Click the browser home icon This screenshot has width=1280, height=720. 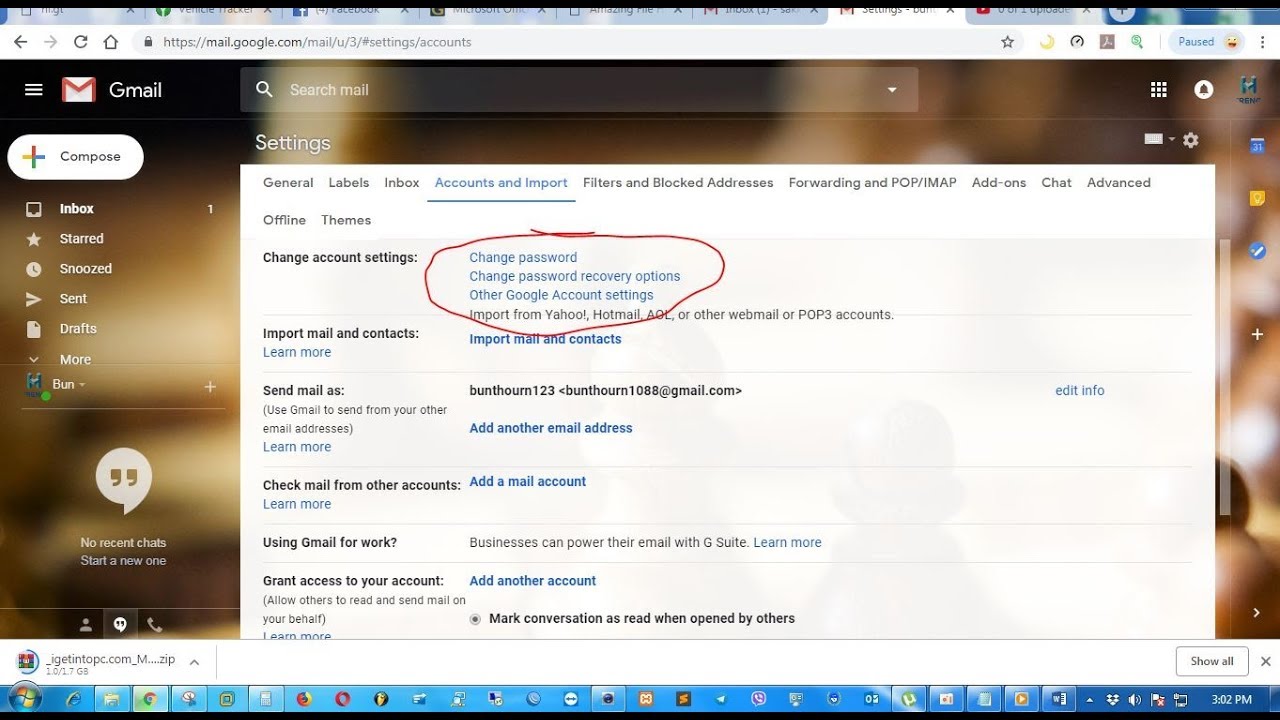pyautogui.click(x=111, y=42)
